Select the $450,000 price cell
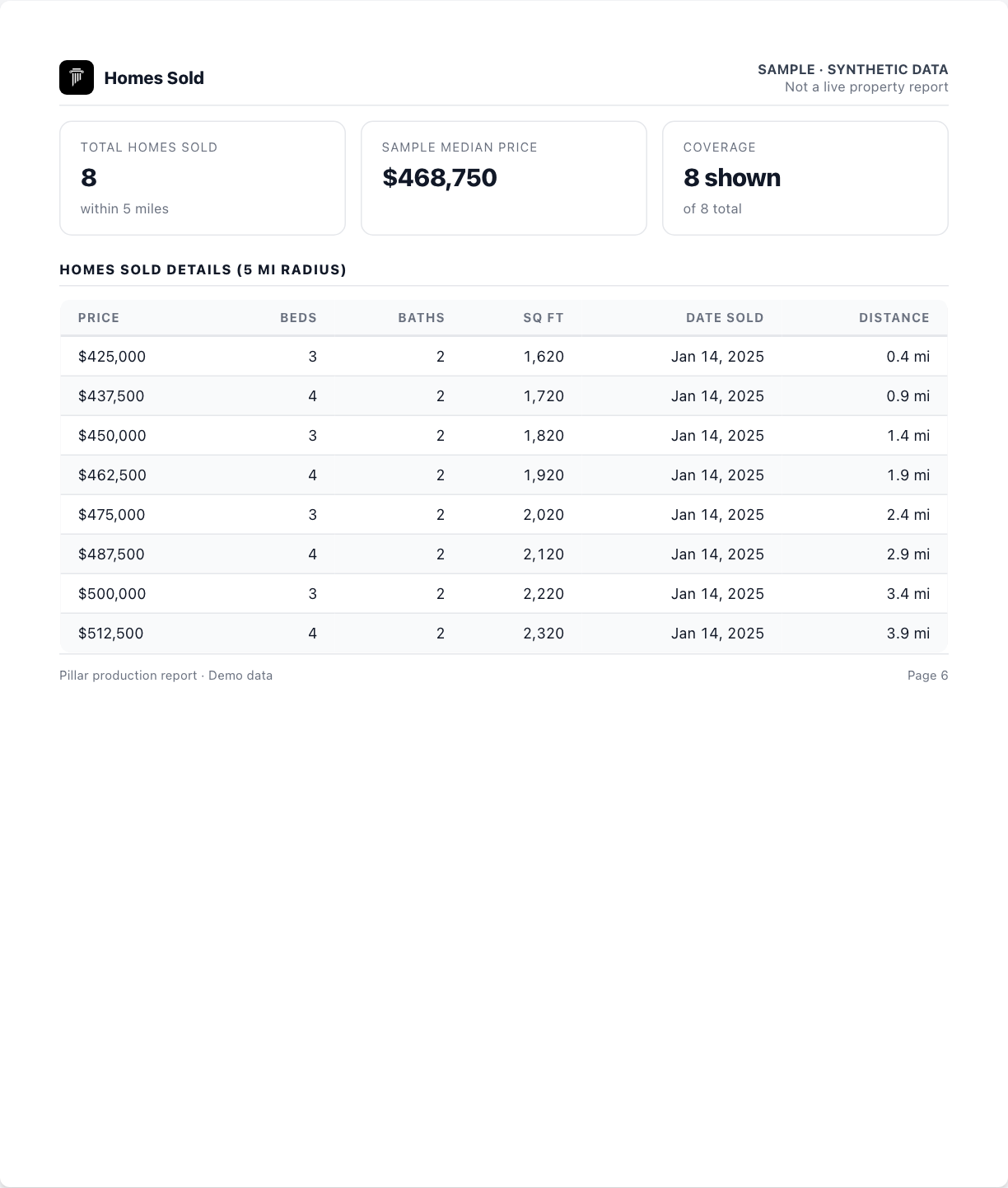This screenshot has width=1008, height=1188. [x=112, y=436]
